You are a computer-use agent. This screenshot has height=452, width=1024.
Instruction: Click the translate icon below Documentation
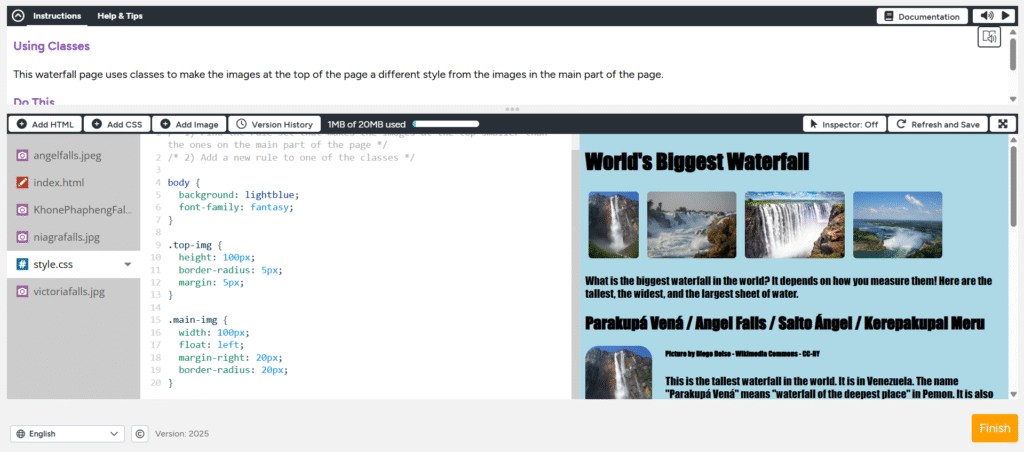(x=989, y=37)
